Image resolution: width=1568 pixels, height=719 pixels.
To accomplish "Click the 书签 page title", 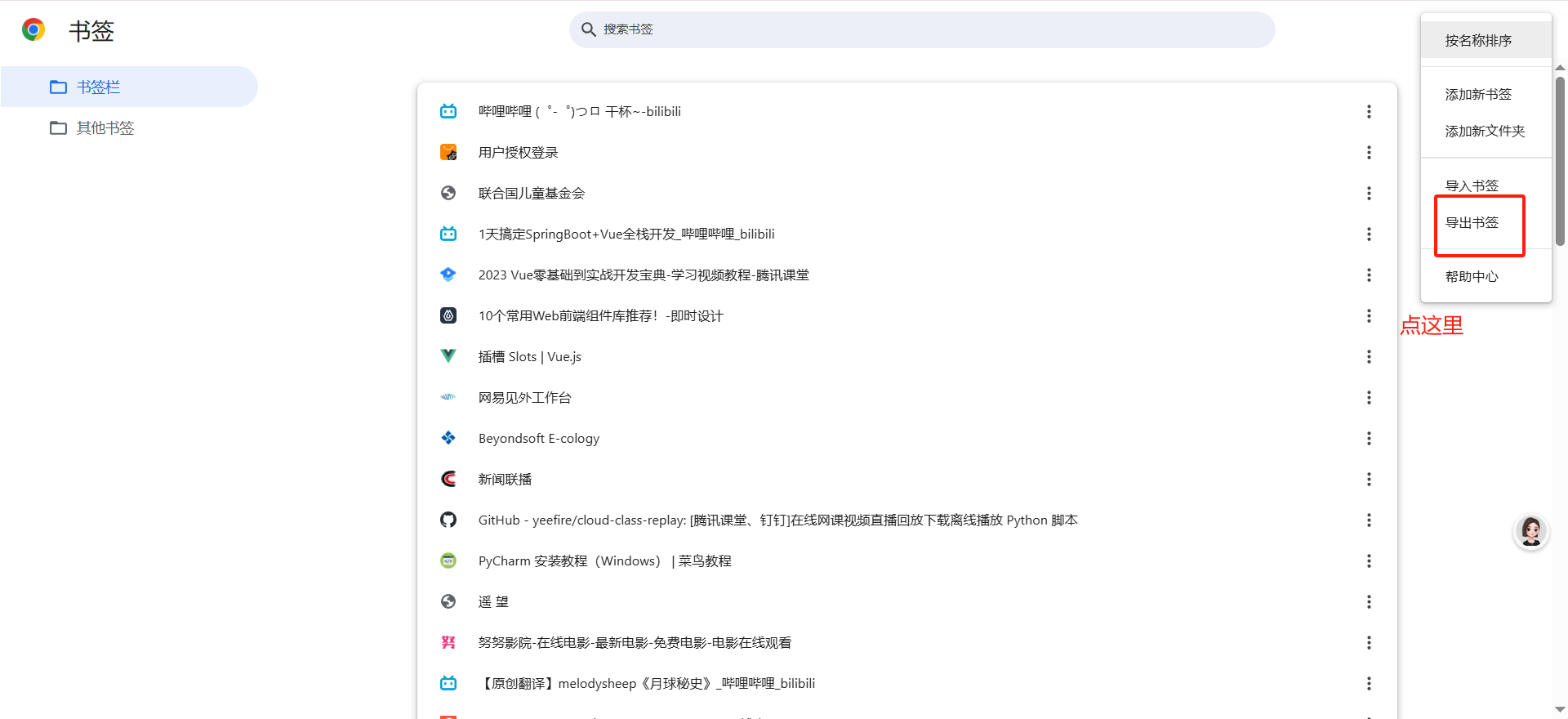I will coord(91,30).
